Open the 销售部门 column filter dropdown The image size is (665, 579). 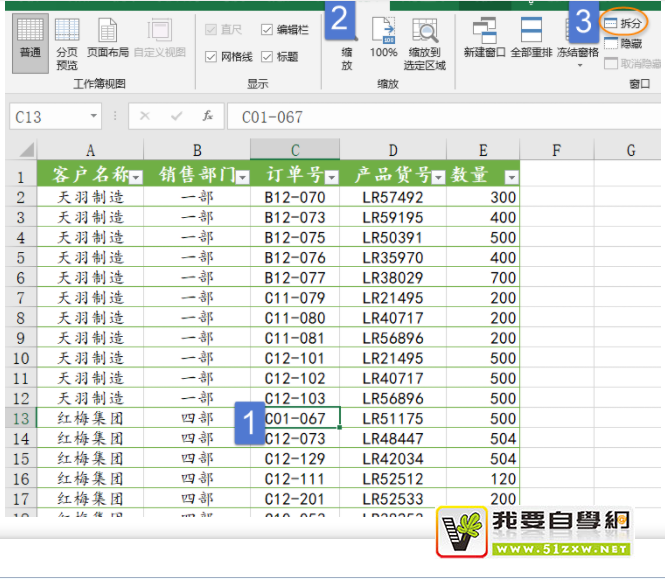pyautogui.click(x=242, y=177)
